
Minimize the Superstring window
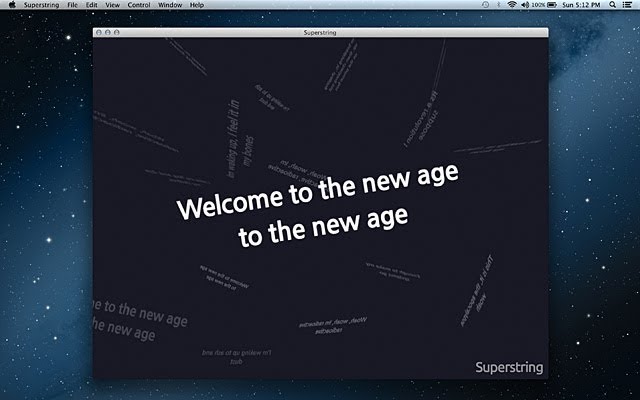click(x=108, y=32)
